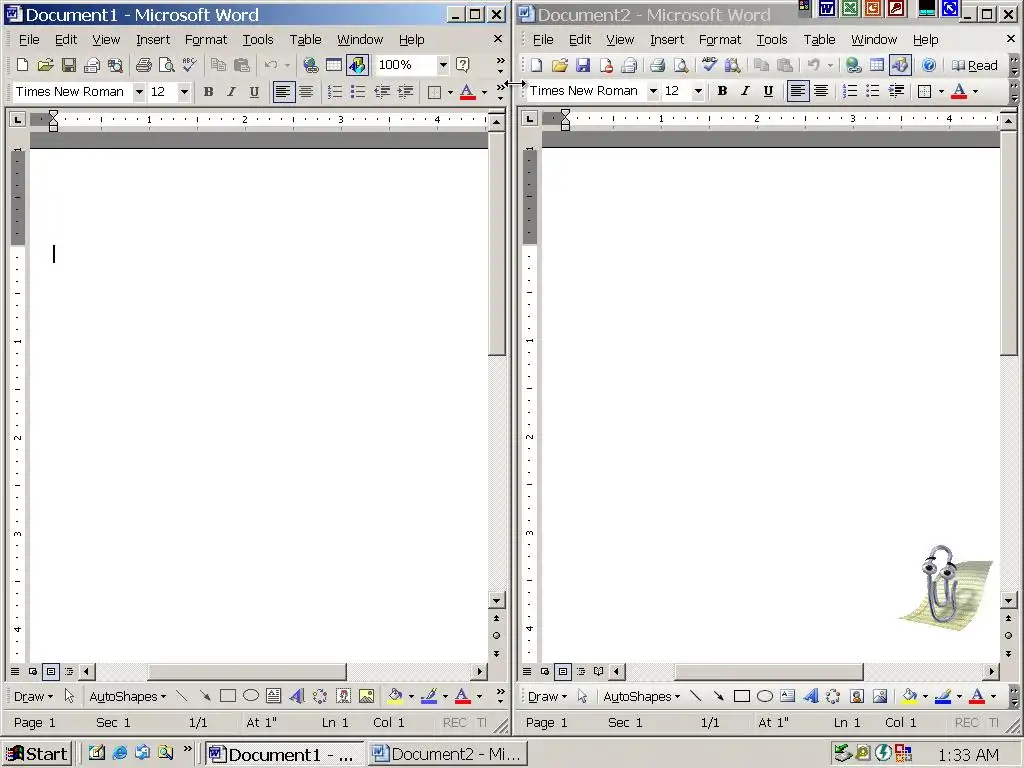Click Tables and Borders icon in Document1
Screen dimensions: 1024x768
coord(334,65)
